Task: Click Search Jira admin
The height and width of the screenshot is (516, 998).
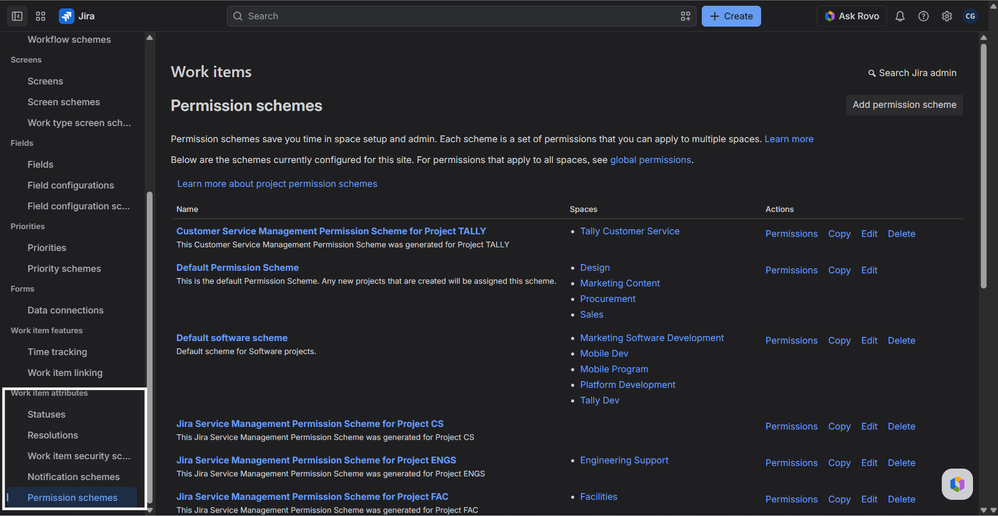Action: [912, 73]
